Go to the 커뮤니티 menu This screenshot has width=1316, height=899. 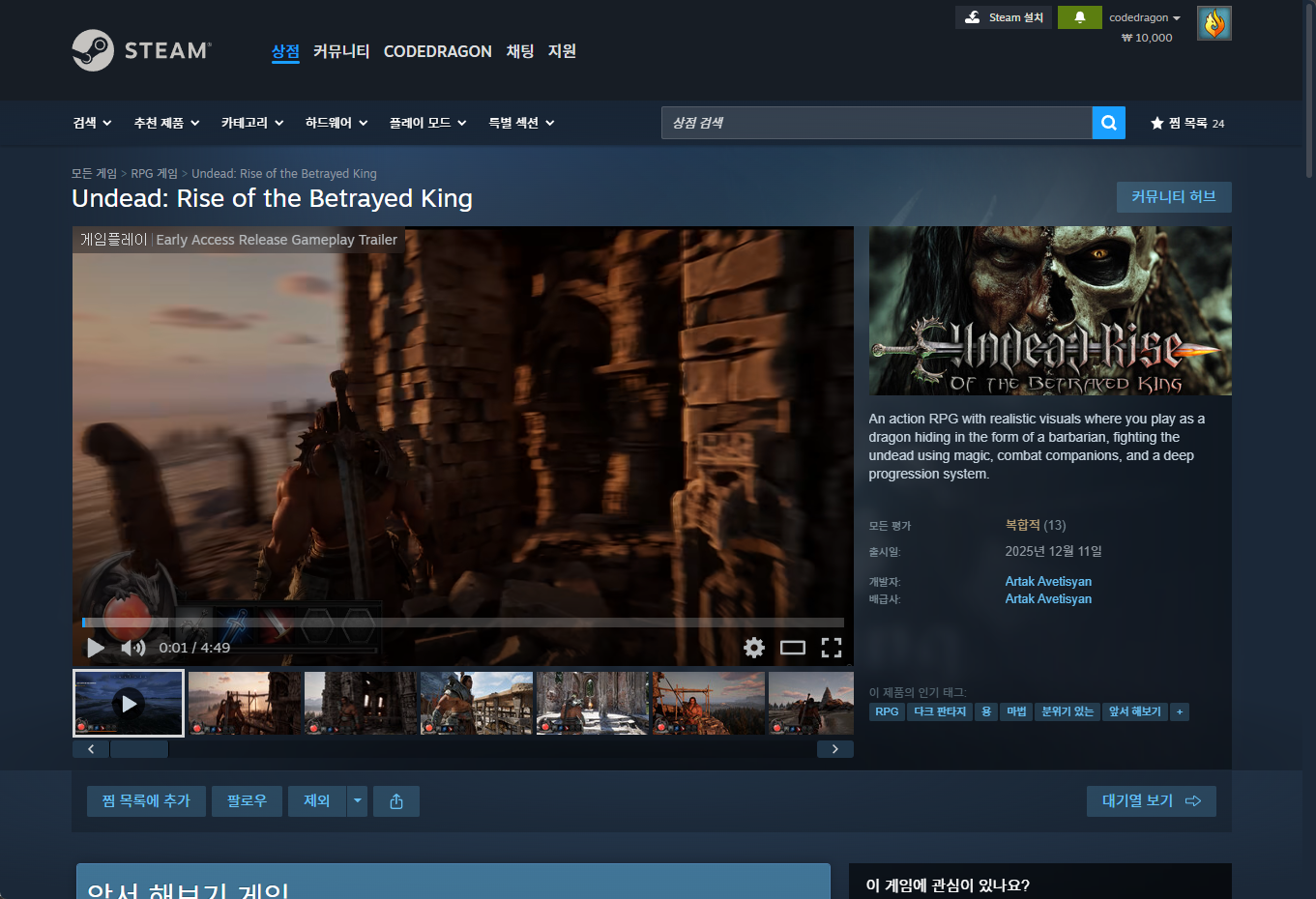(x=341, y=51)
